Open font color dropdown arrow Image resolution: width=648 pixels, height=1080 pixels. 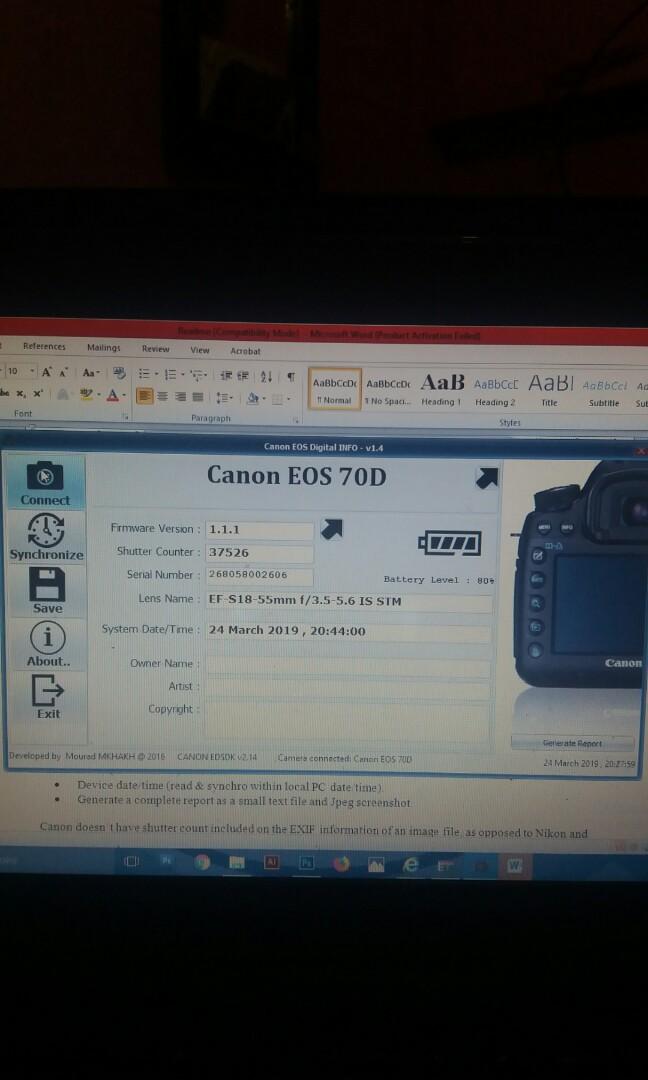click(x=124, y=395)
